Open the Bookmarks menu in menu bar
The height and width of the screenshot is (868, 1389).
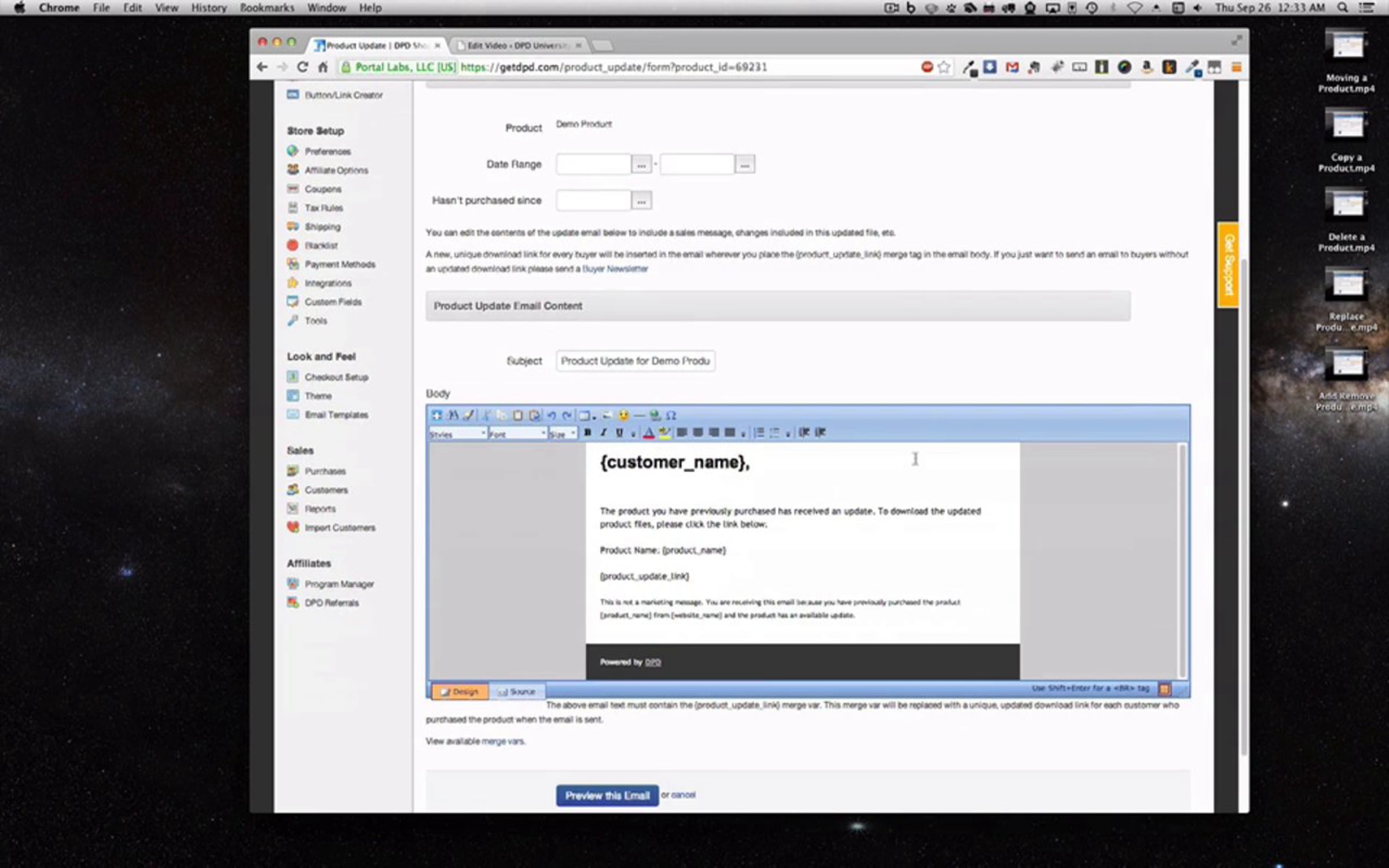tap(267, 8)
